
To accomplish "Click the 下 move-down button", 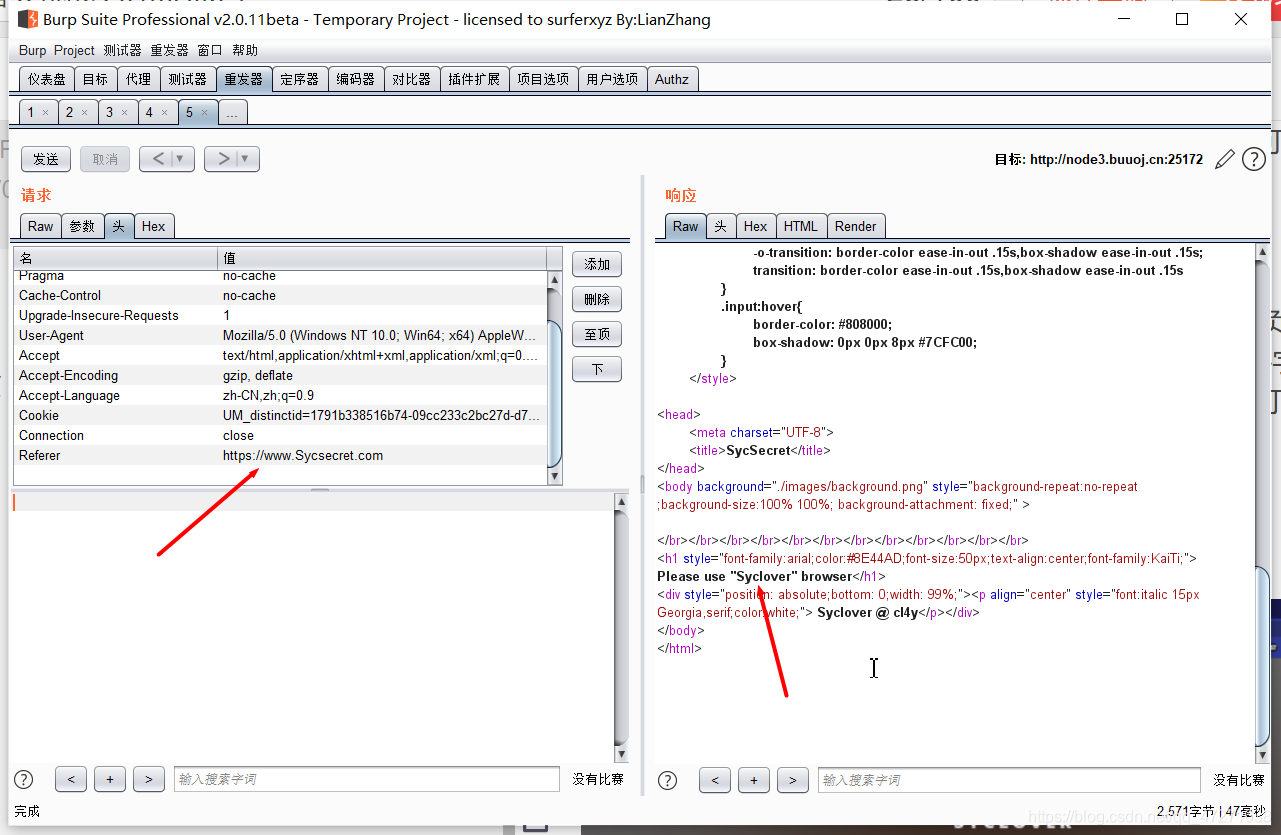I will coord(597,369).
